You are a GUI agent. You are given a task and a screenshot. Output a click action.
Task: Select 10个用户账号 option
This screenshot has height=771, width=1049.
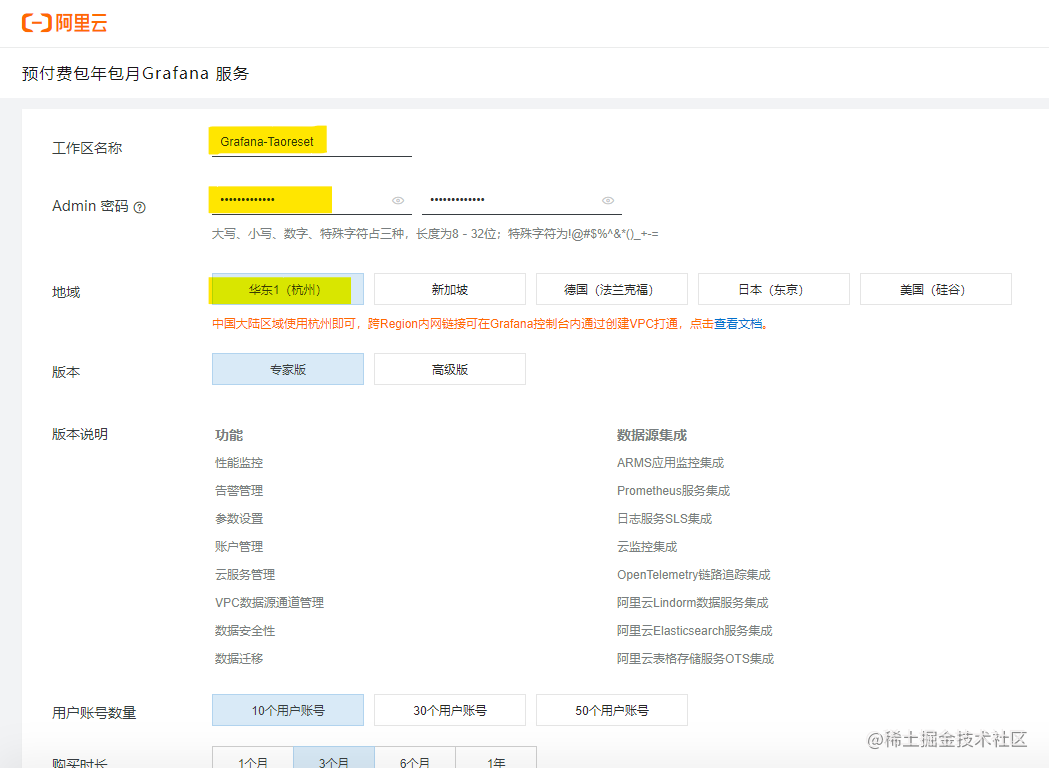(288, 710)
